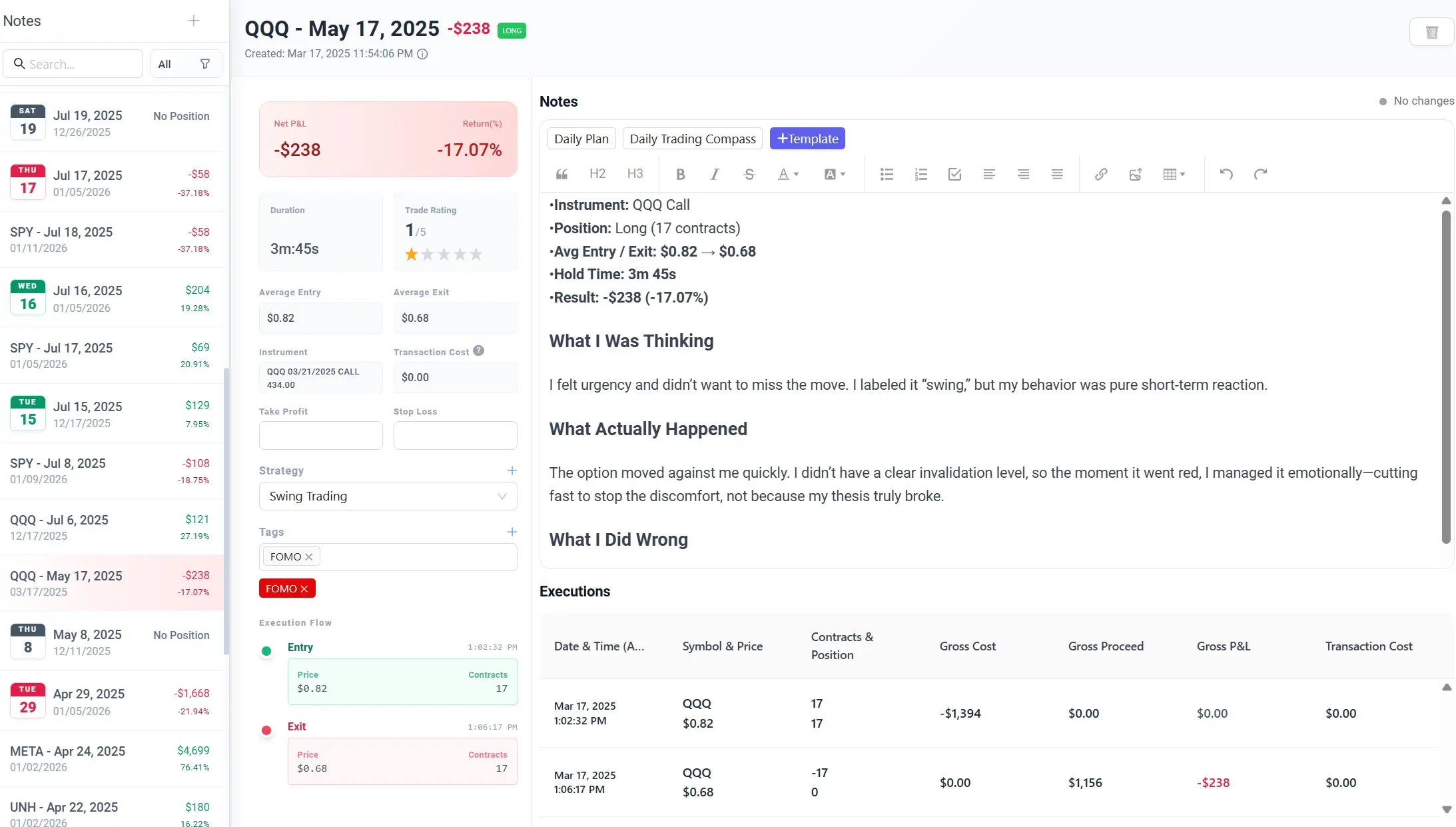Apply strikethrough to note text
The height and width of the screenshot is (827, 1456).
click(749, 174)
